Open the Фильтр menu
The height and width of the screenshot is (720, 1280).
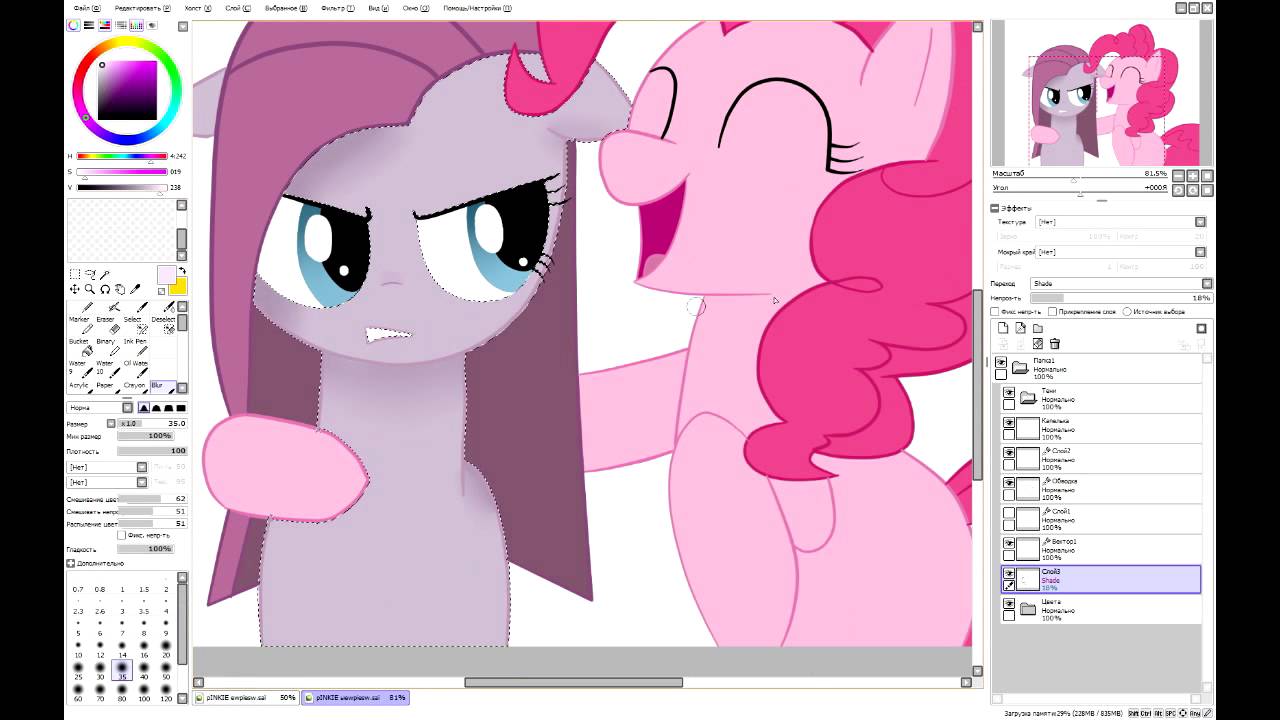point(337,8)
